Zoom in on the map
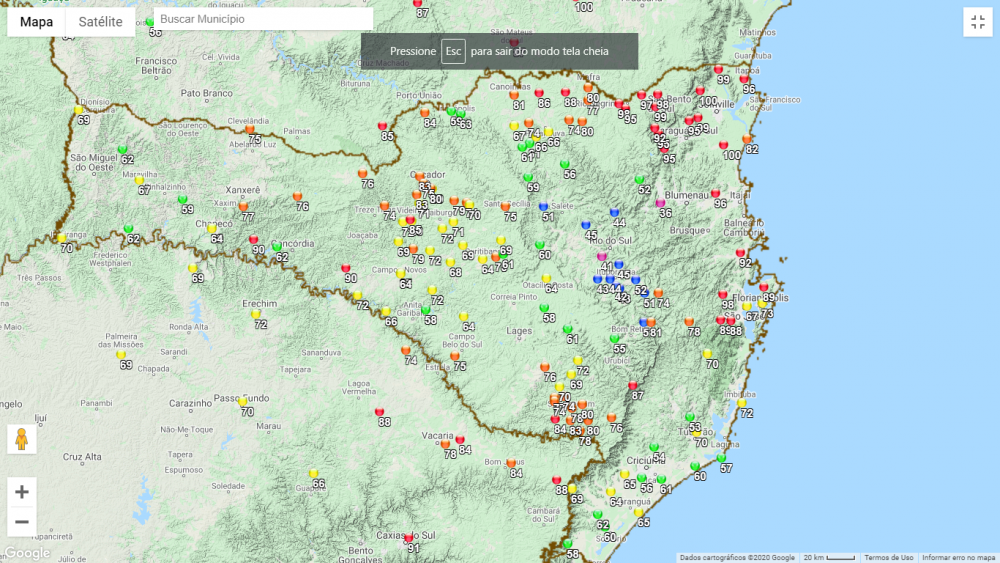 [x=22, y=492]
